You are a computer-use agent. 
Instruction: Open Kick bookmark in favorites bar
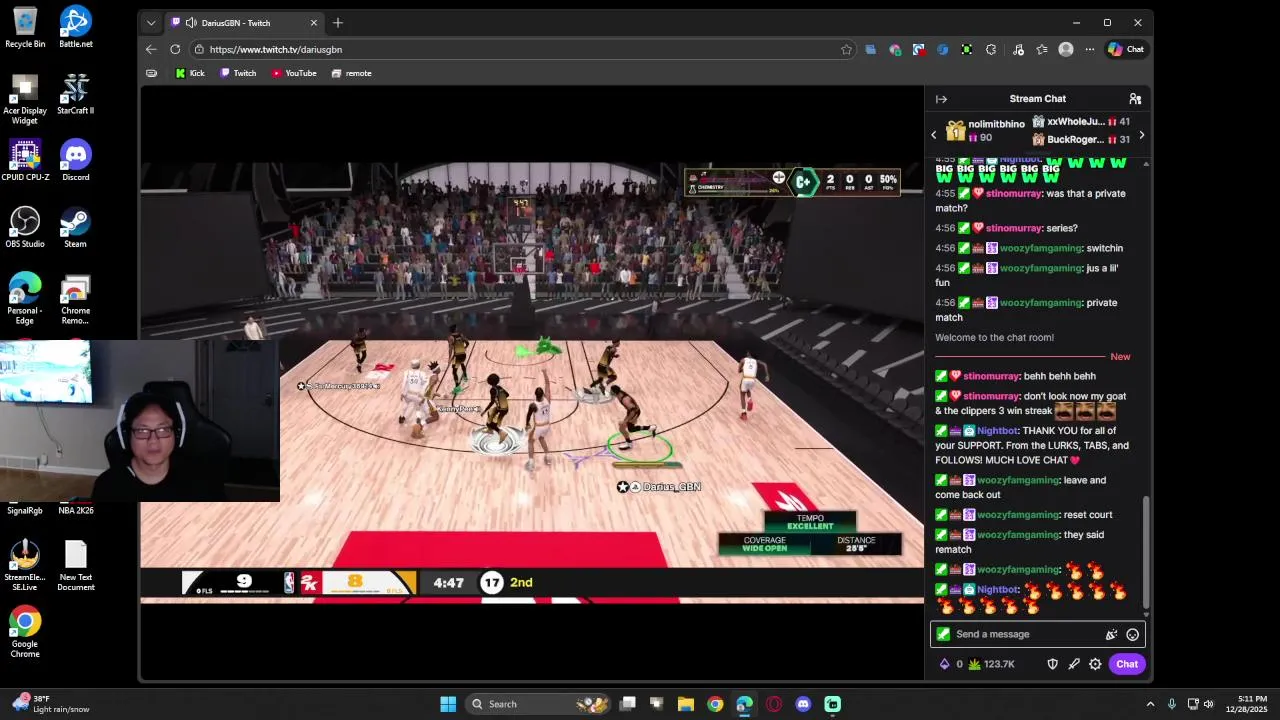[190, 73]
